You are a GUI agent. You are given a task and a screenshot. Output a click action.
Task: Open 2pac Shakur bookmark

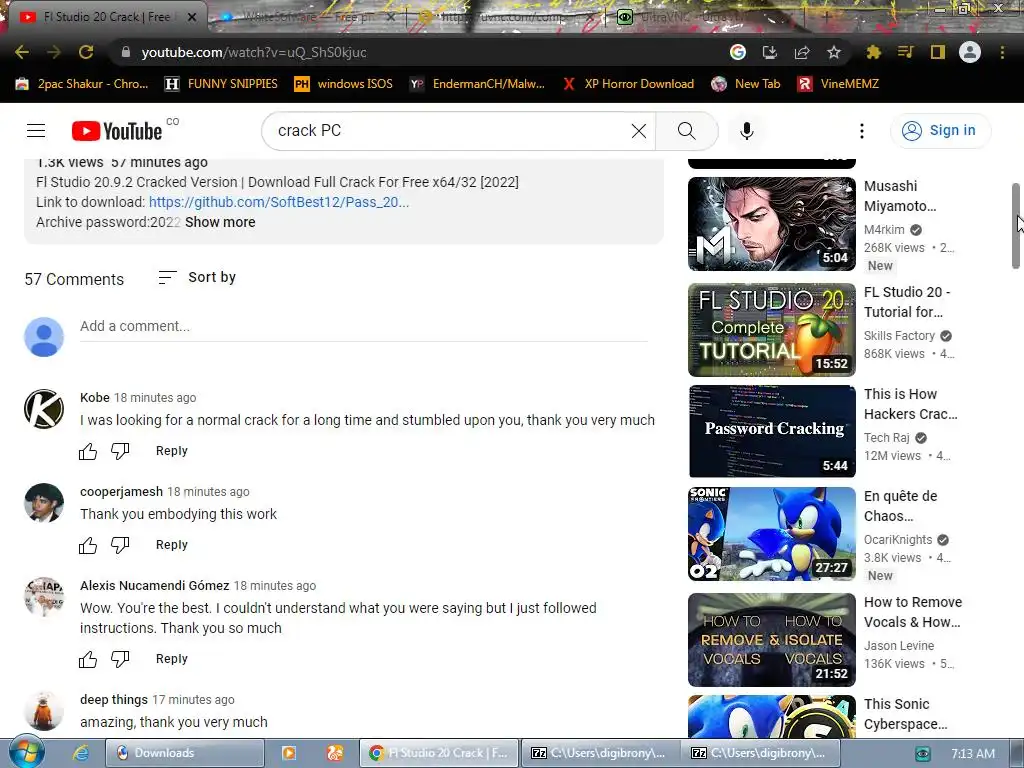tap(82, 84)
